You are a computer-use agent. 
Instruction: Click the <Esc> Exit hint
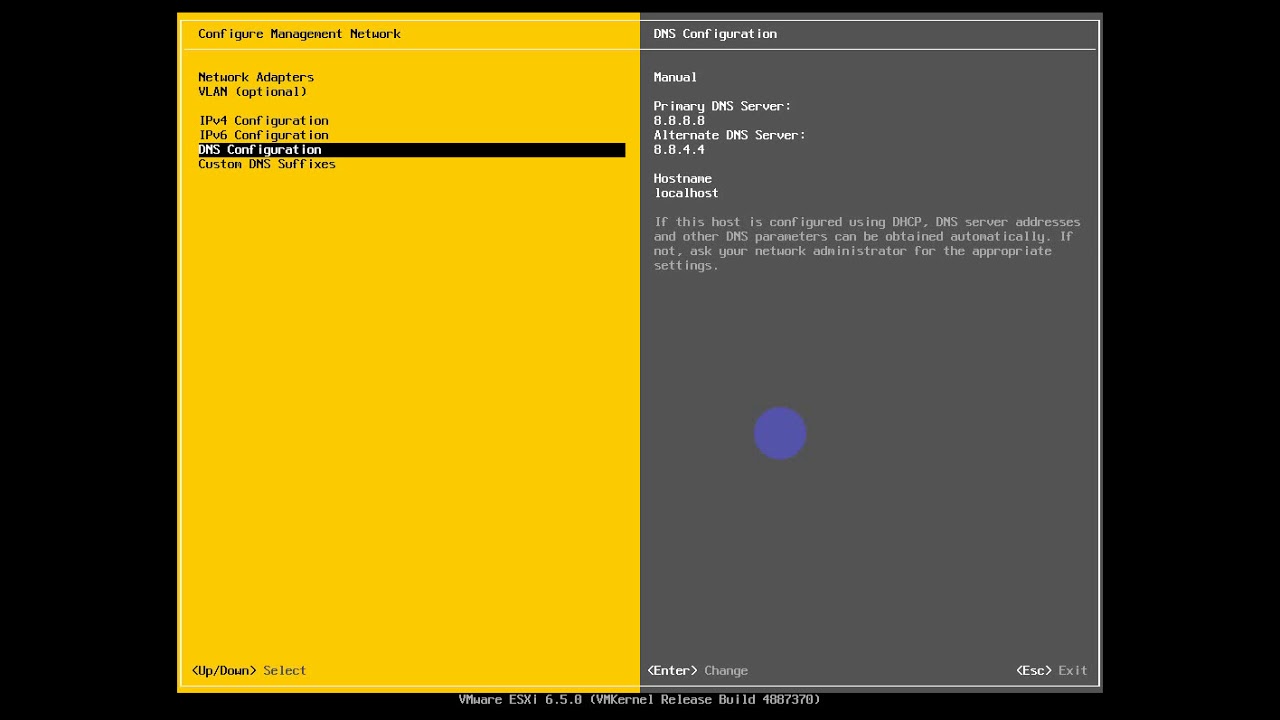1052,671
